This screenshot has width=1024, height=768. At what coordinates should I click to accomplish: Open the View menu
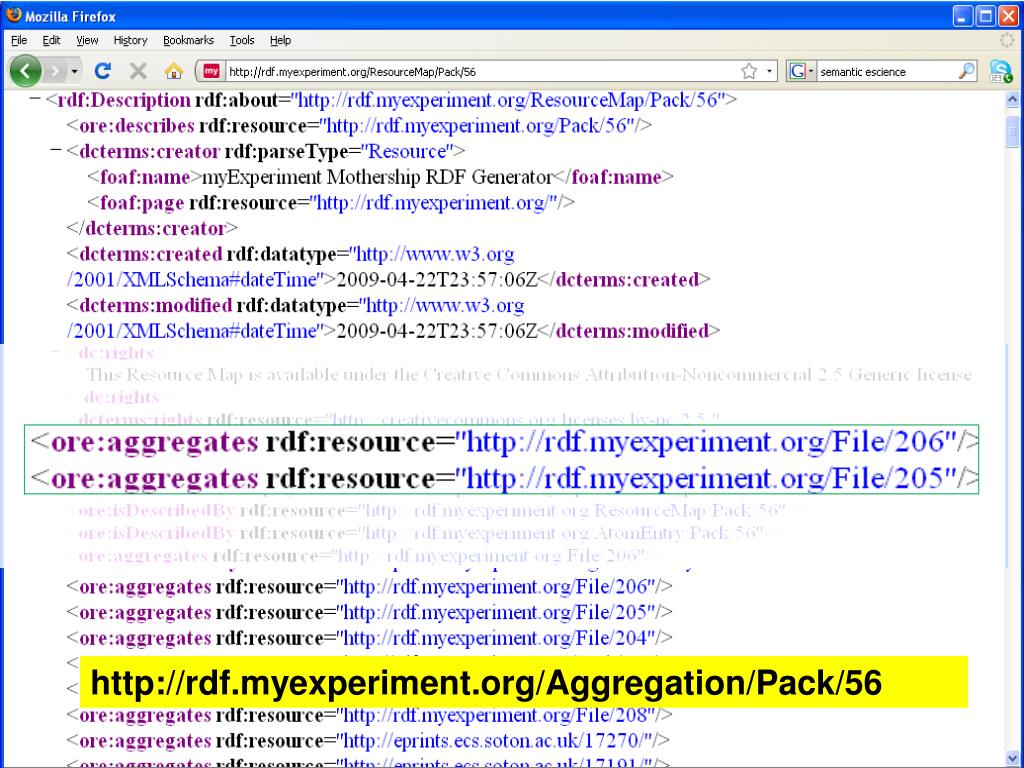click(87, 40)
